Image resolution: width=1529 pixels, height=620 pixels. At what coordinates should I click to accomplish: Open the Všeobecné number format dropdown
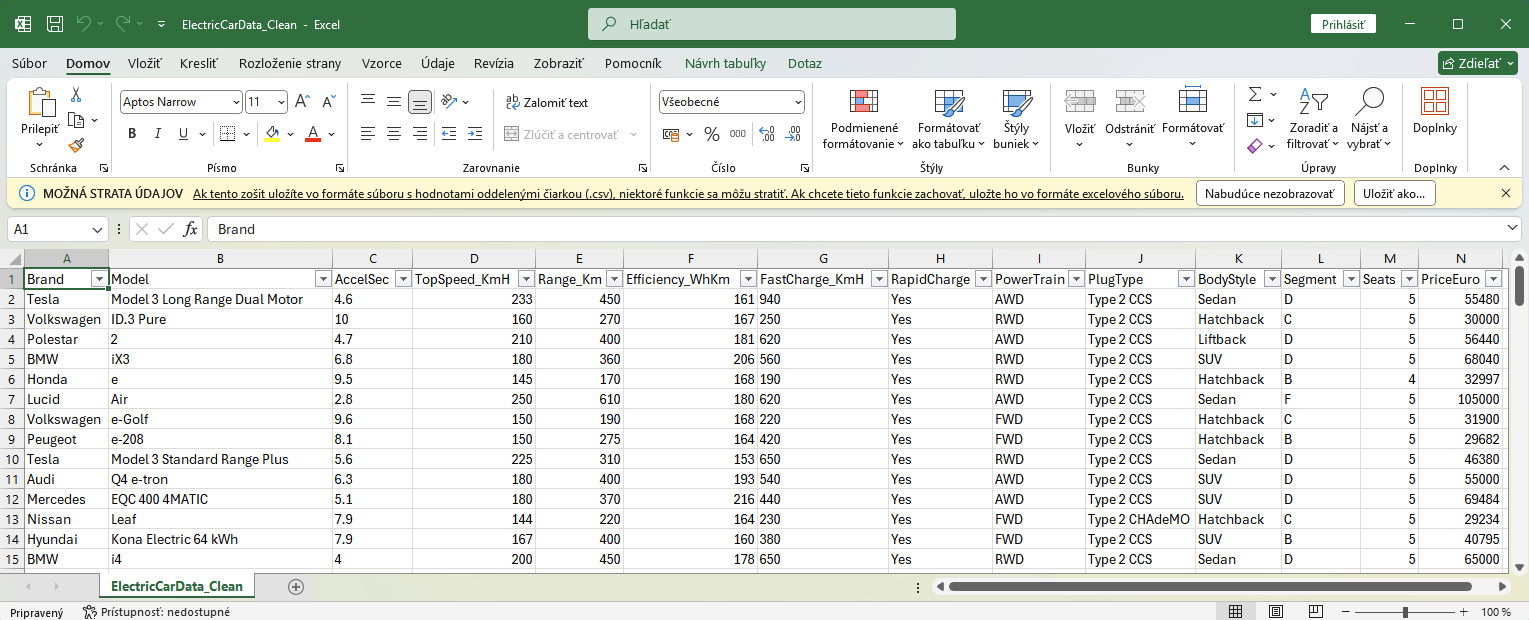pyautogui.click(x=798, y=102)
